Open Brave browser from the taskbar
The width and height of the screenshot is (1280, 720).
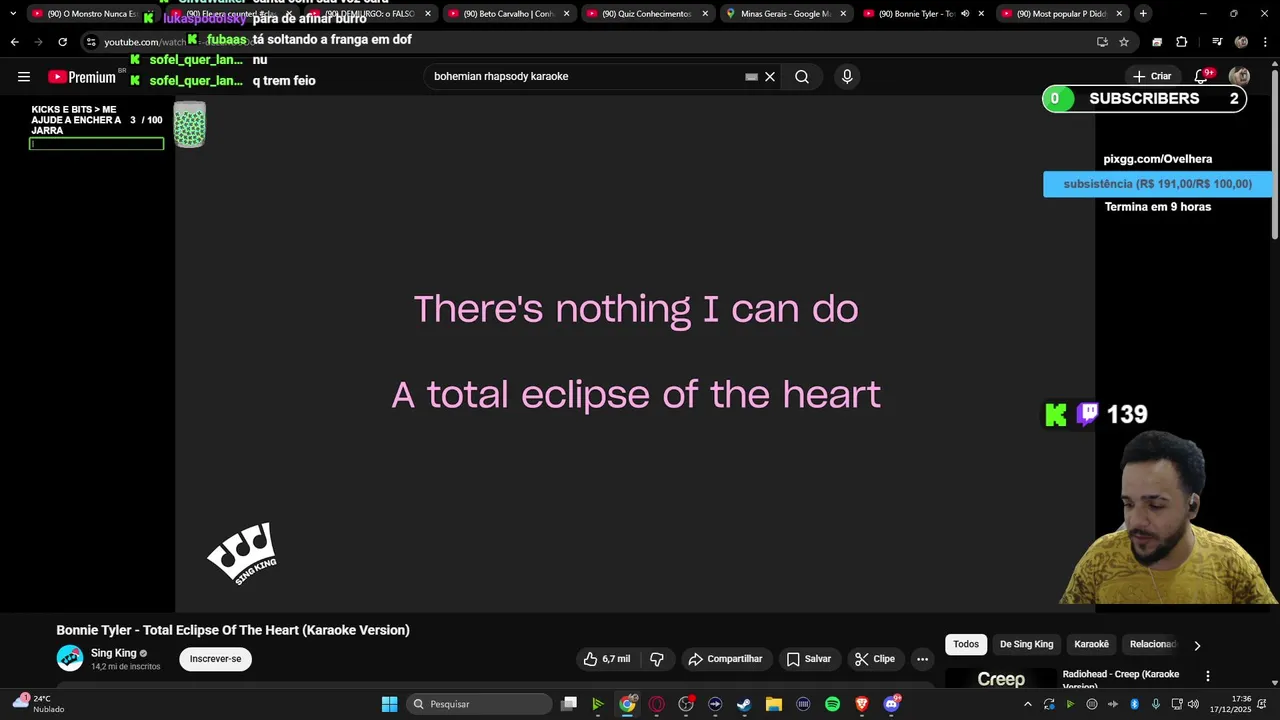[x=862, y=704]
